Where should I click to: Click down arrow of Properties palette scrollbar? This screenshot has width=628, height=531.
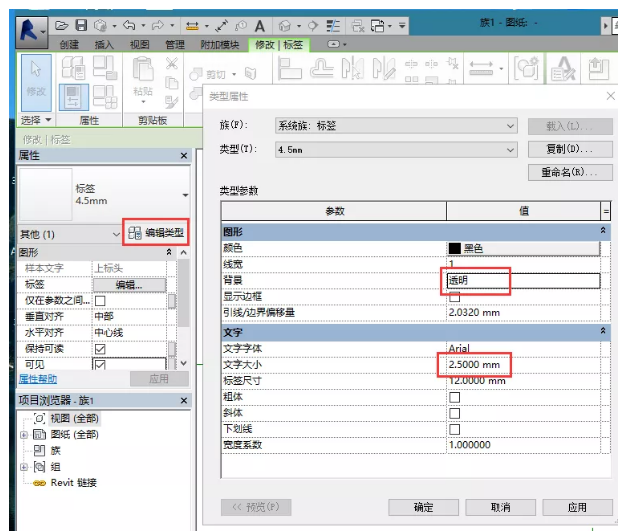coord(183,364)
